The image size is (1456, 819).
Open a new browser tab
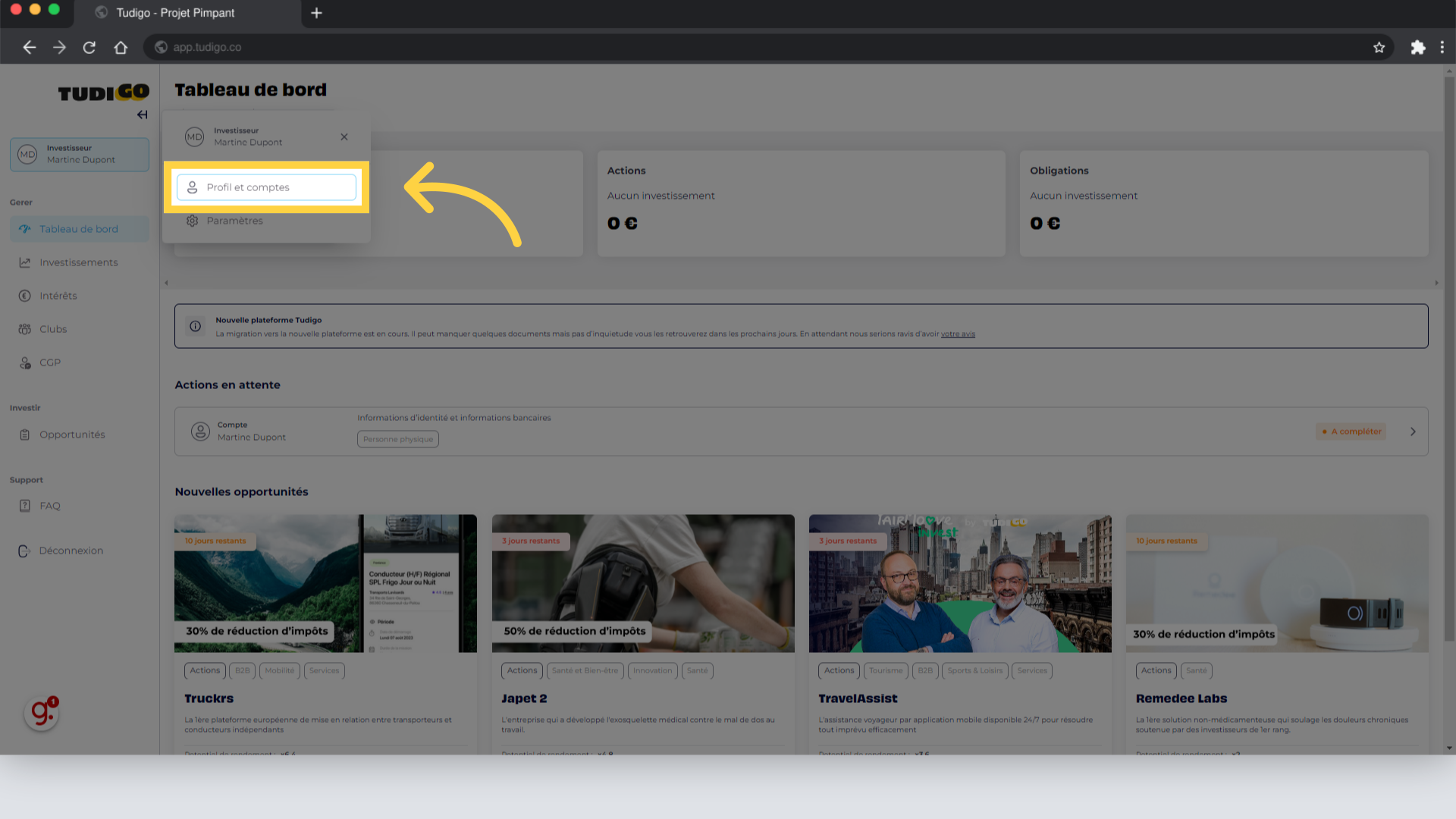click(x=316, y=13)
